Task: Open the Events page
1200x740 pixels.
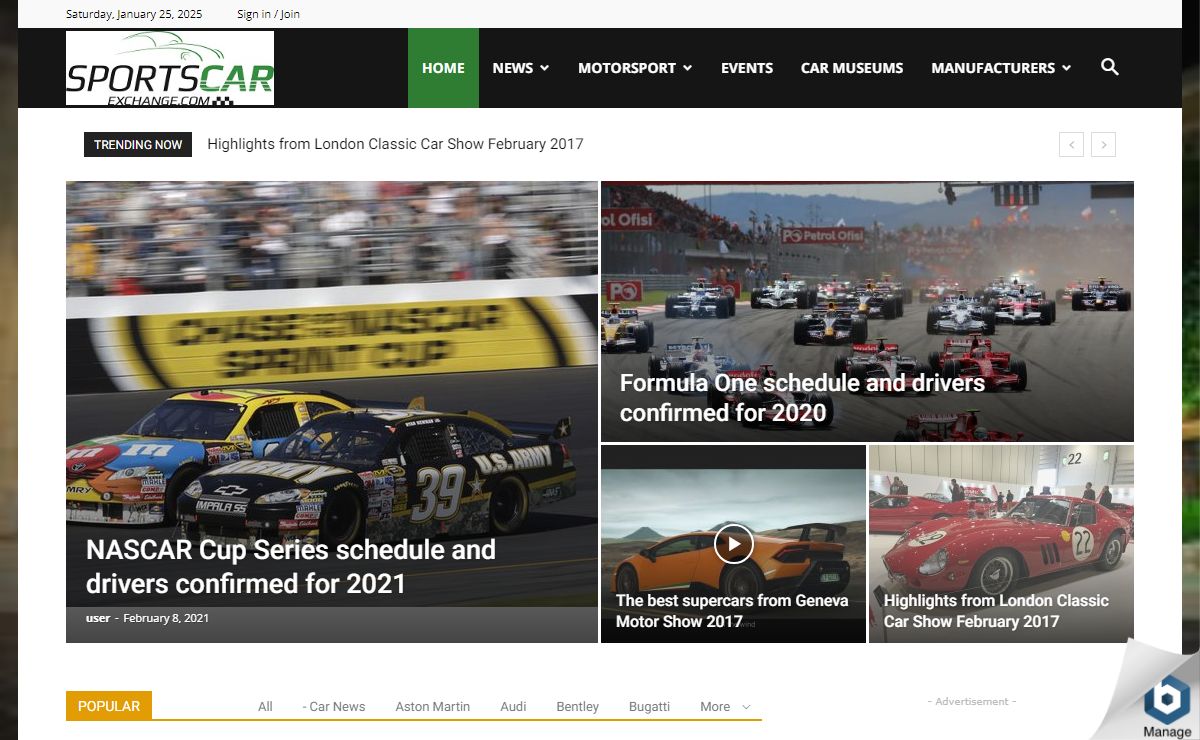Action: click(747, 68)
